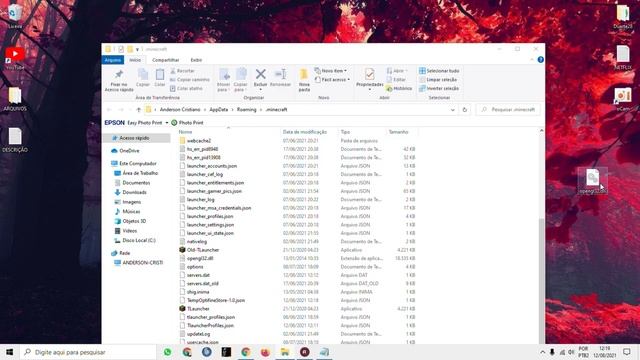Sort by Data de modificação column

[x=309, y=132]
